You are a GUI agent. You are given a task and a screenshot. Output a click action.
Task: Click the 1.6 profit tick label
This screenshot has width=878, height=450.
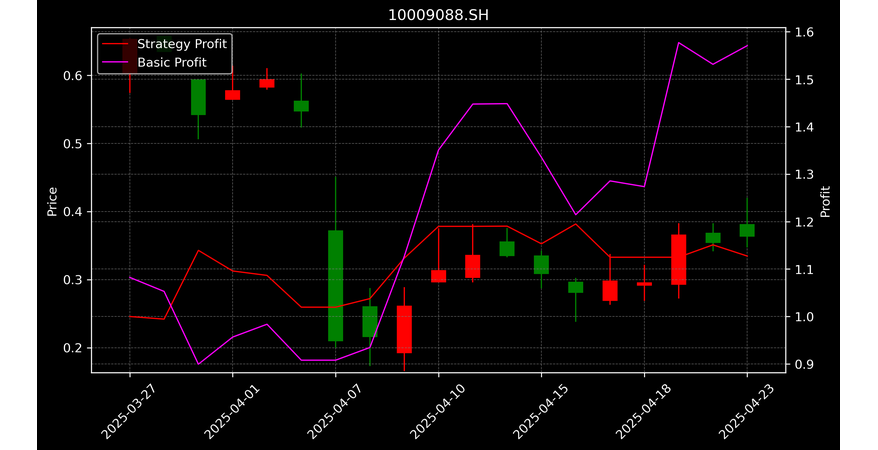[x=804, y=32]
